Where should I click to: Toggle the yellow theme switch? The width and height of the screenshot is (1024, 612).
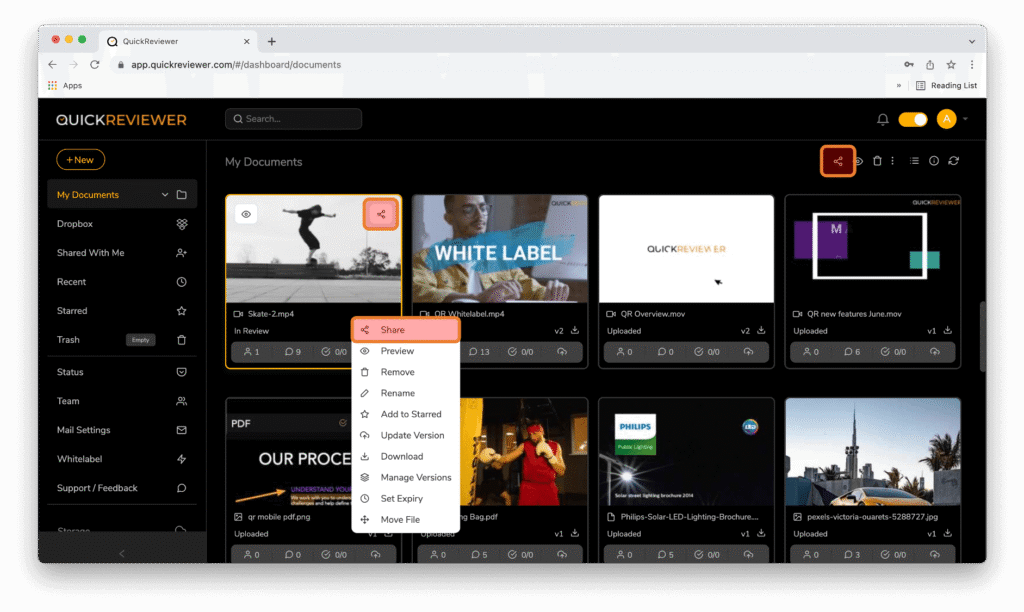coord(912,120)
